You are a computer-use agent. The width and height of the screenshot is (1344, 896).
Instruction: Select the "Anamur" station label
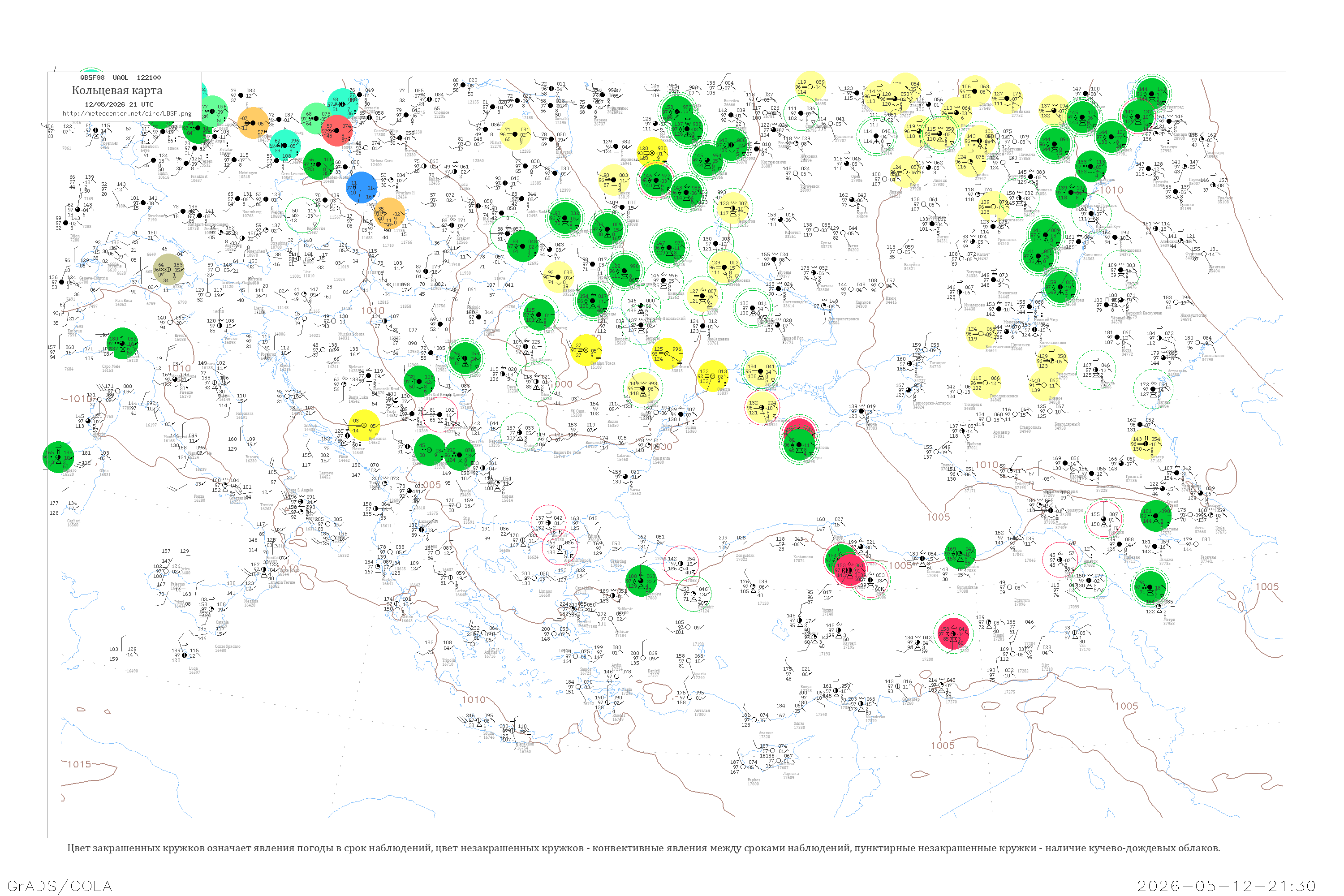tap(766, 733)
